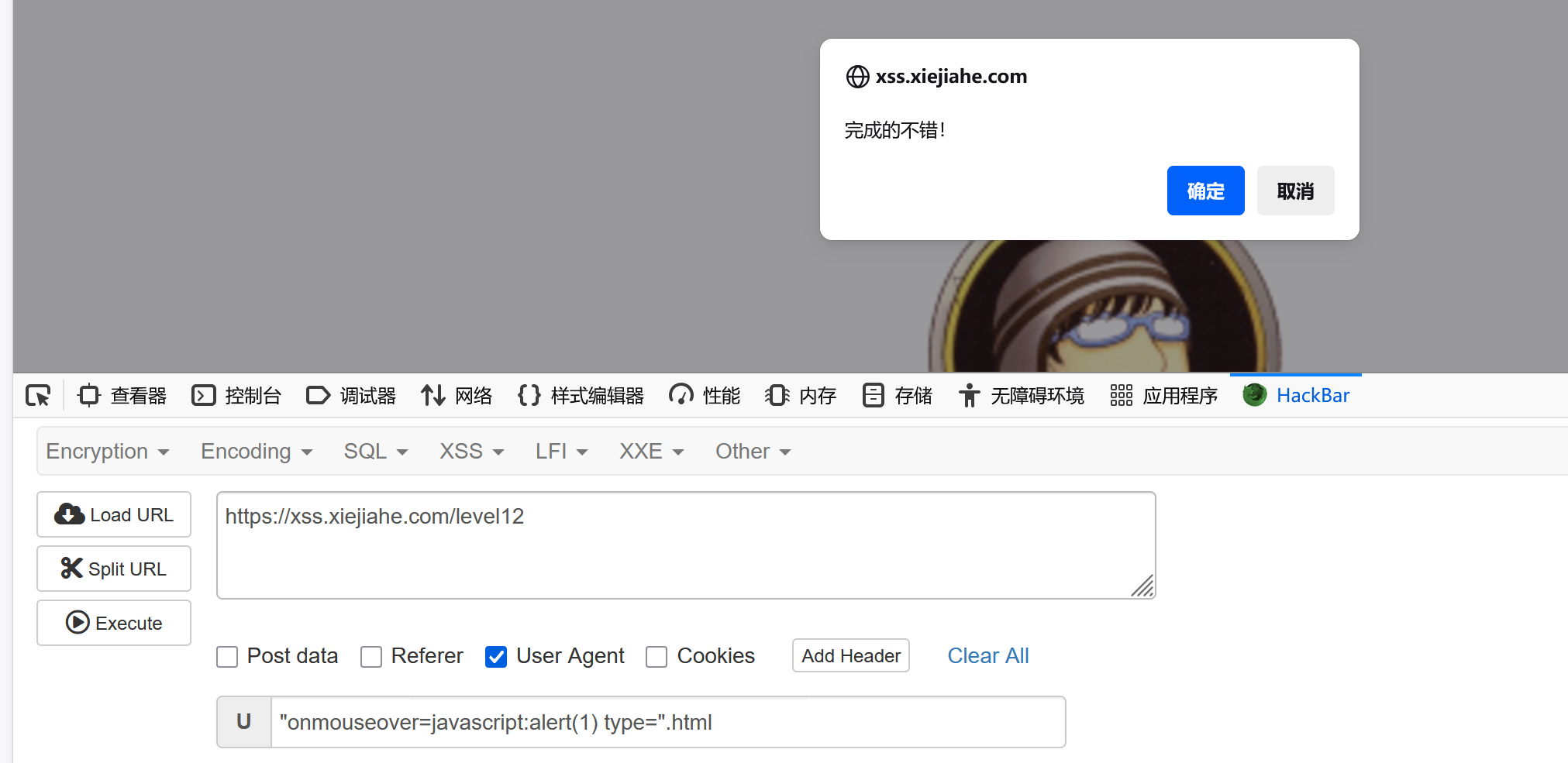Open the Application (应用程序) panel
This screenshot has height=763, width=1568.
click(1163, 396)
